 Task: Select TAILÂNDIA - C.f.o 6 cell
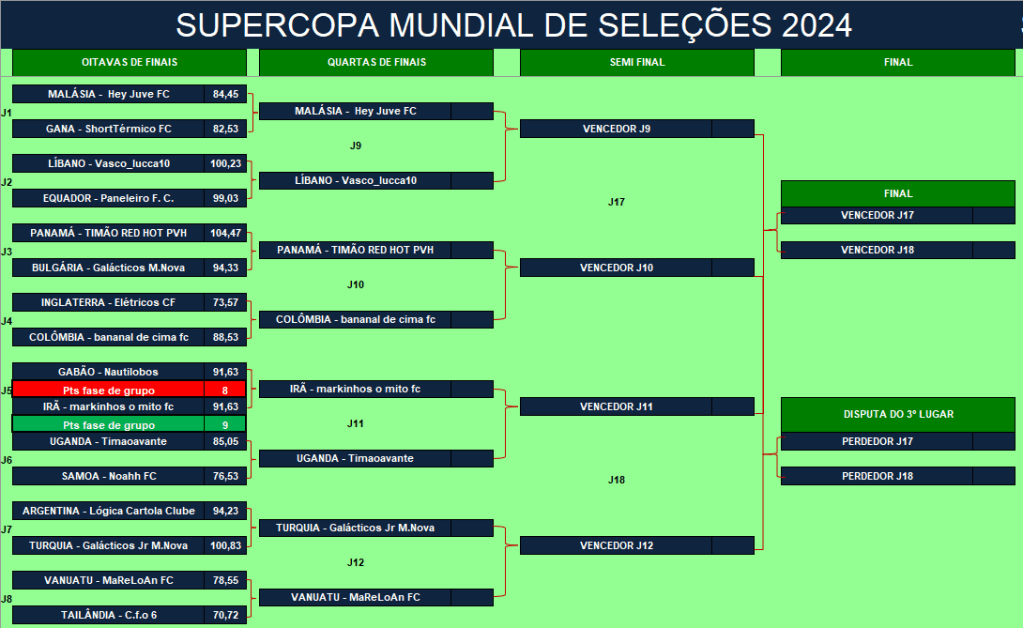coord(108,615)
